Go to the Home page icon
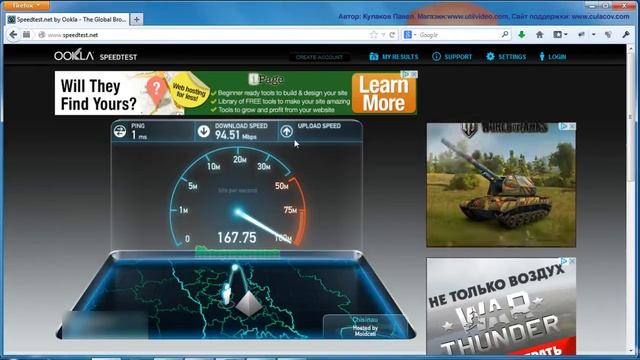 pyautogui.click(x=540, y=35)
